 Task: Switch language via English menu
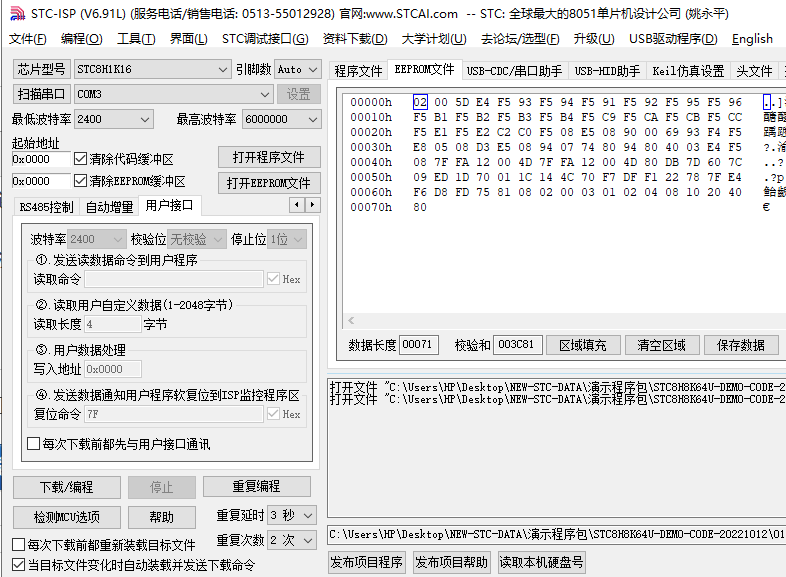click(x=752, y=39)
